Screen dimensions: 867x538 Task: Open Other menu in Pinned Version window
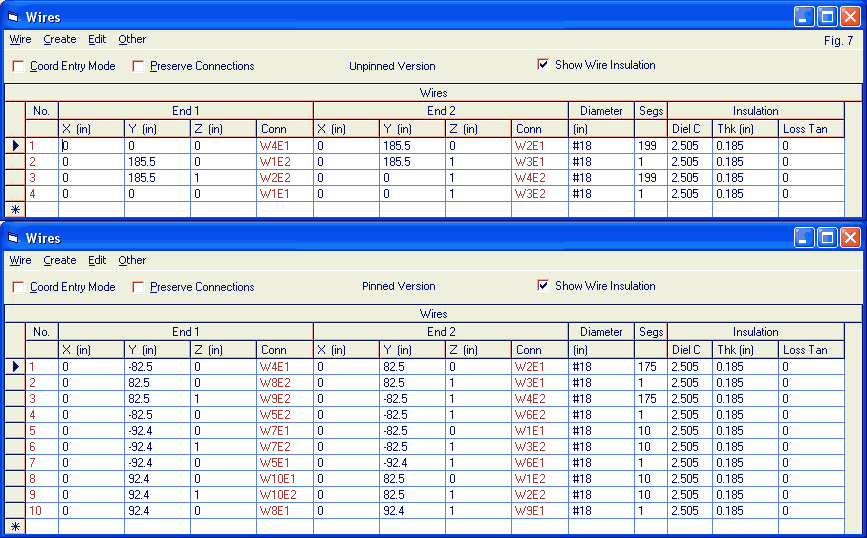pyautogui.click(x=132, y=260)
